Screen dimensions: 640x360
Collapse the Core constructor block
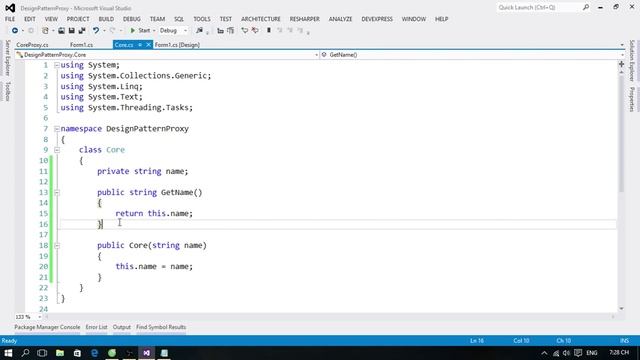pyautogui.click(x=57, y=246)
